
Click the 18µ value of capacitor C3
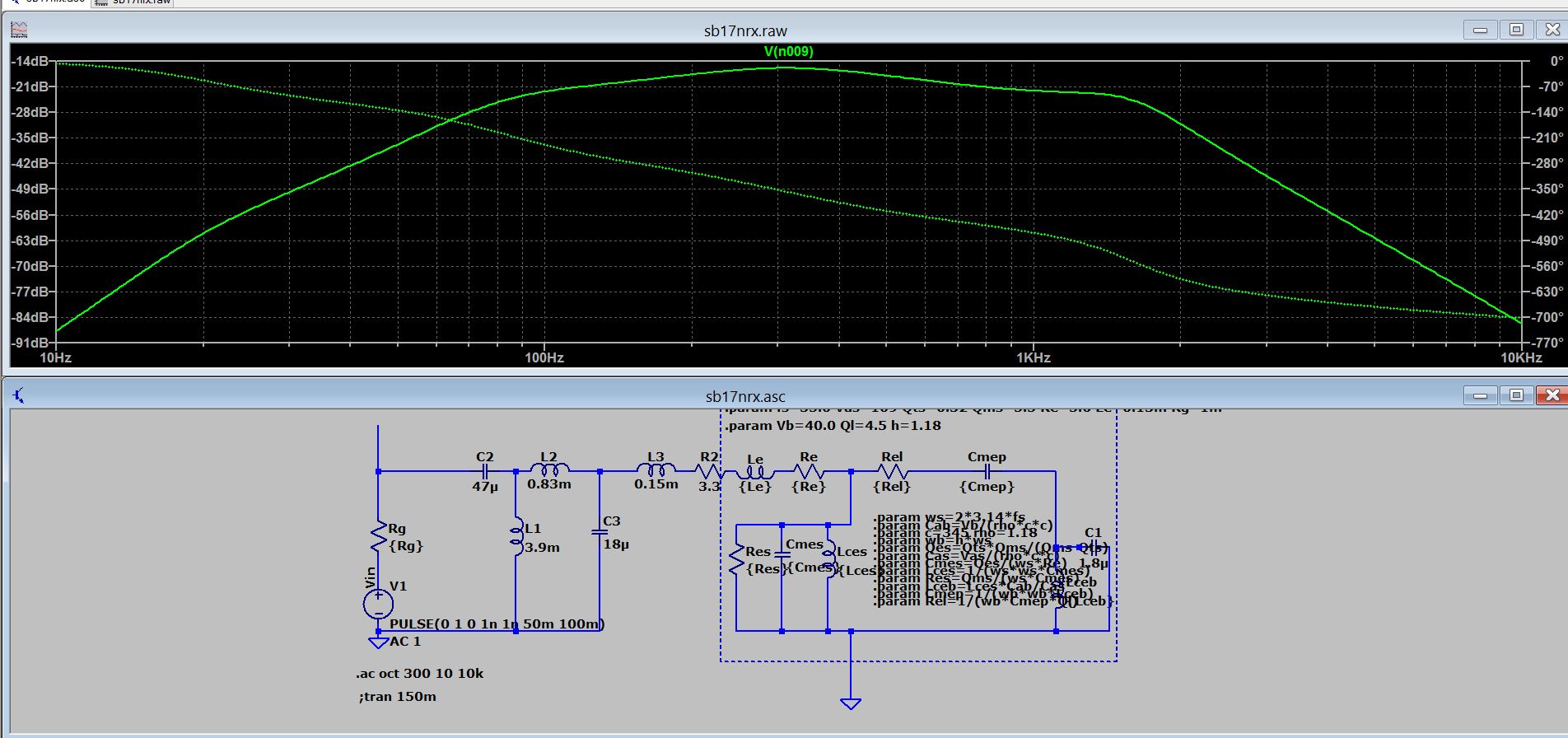coord(616,544)
